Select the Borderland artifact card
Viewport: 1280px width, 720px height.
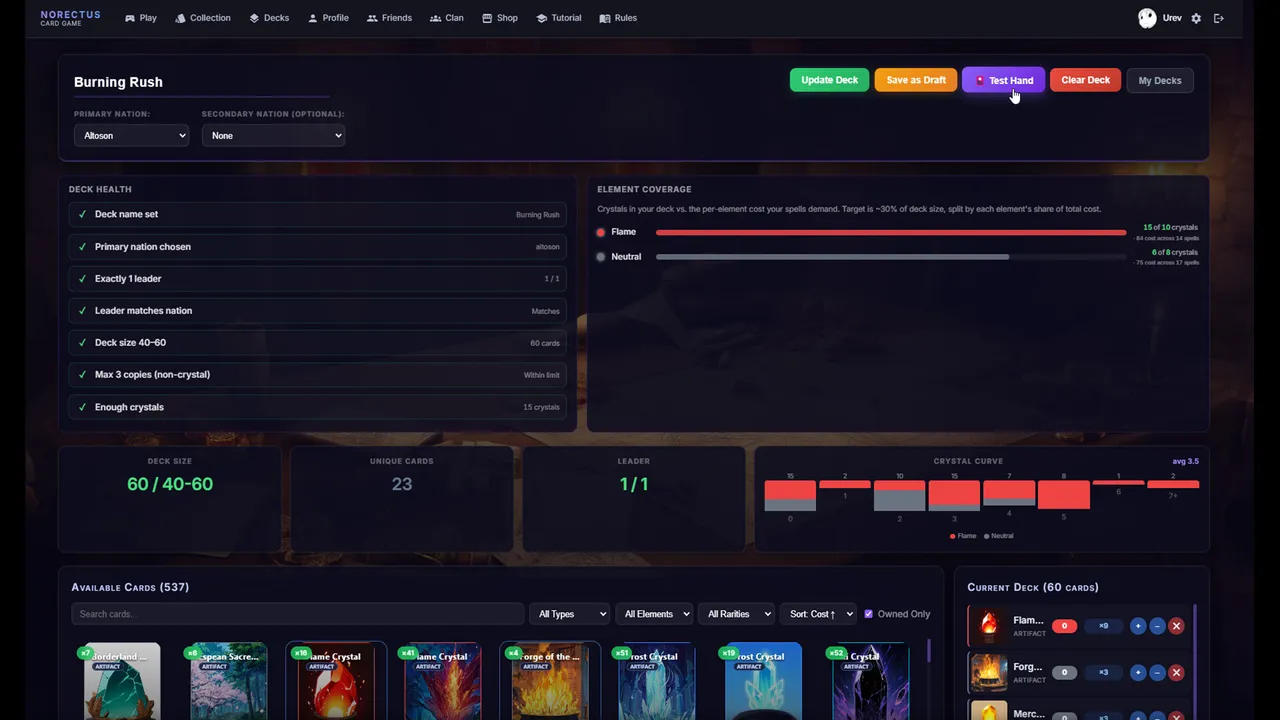(x=121, y=681)
